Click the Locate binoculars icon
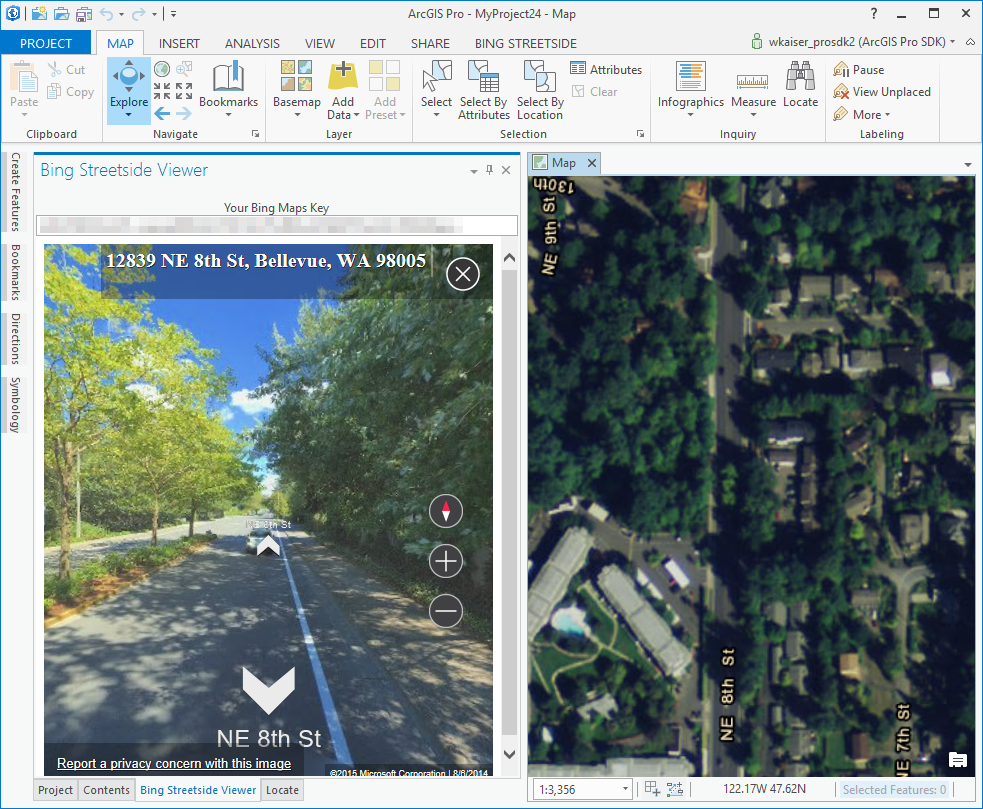The width and height of the screenshot is (983, 809). tap(801, 83)
